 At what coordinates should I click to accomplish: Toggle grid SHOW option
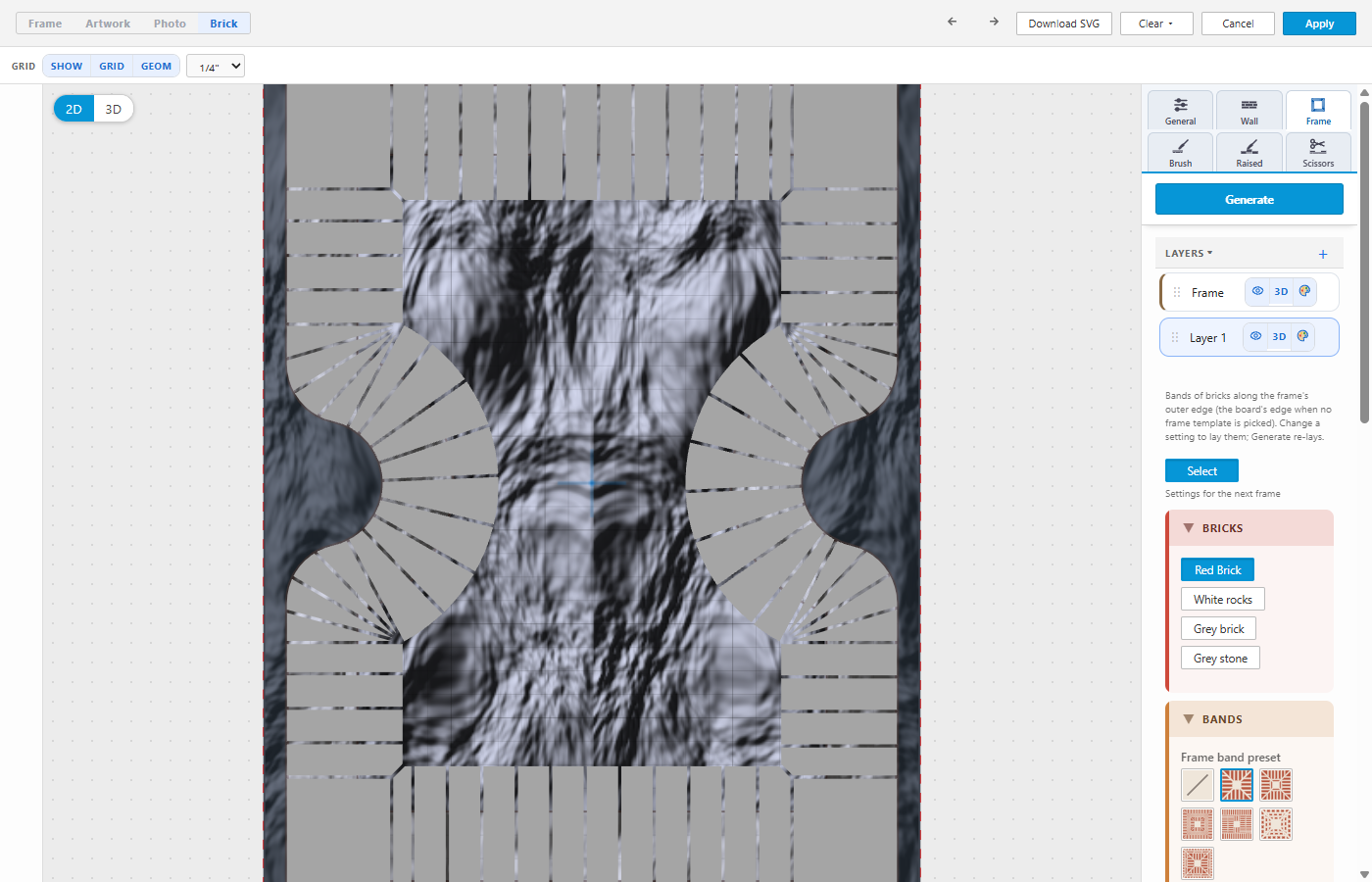pyautogui.click(x=67, y=66)
